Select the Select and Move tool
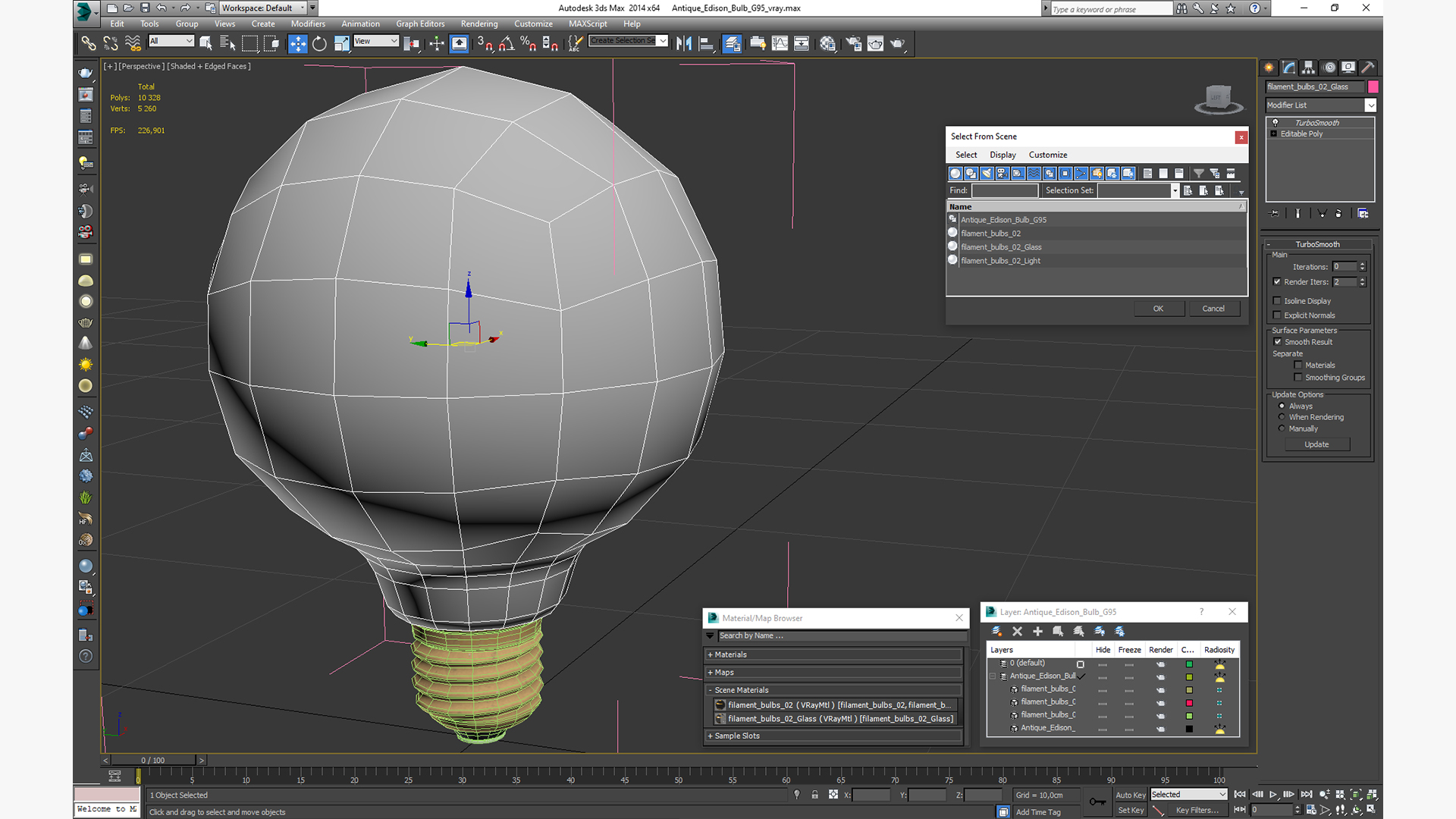The height and width of the screenshot is (819, 1456). point(297,43)
